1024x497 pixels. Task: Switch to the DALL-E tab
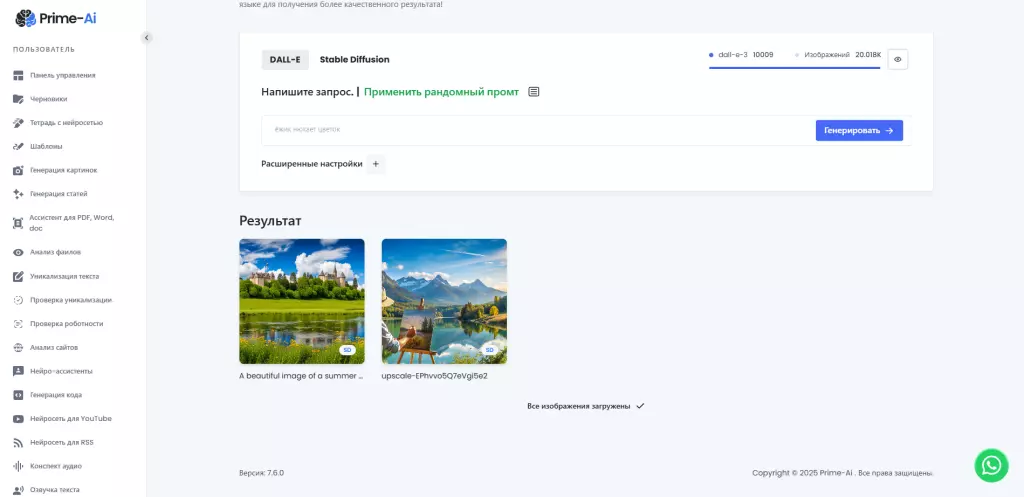click(x=285, y=59)
